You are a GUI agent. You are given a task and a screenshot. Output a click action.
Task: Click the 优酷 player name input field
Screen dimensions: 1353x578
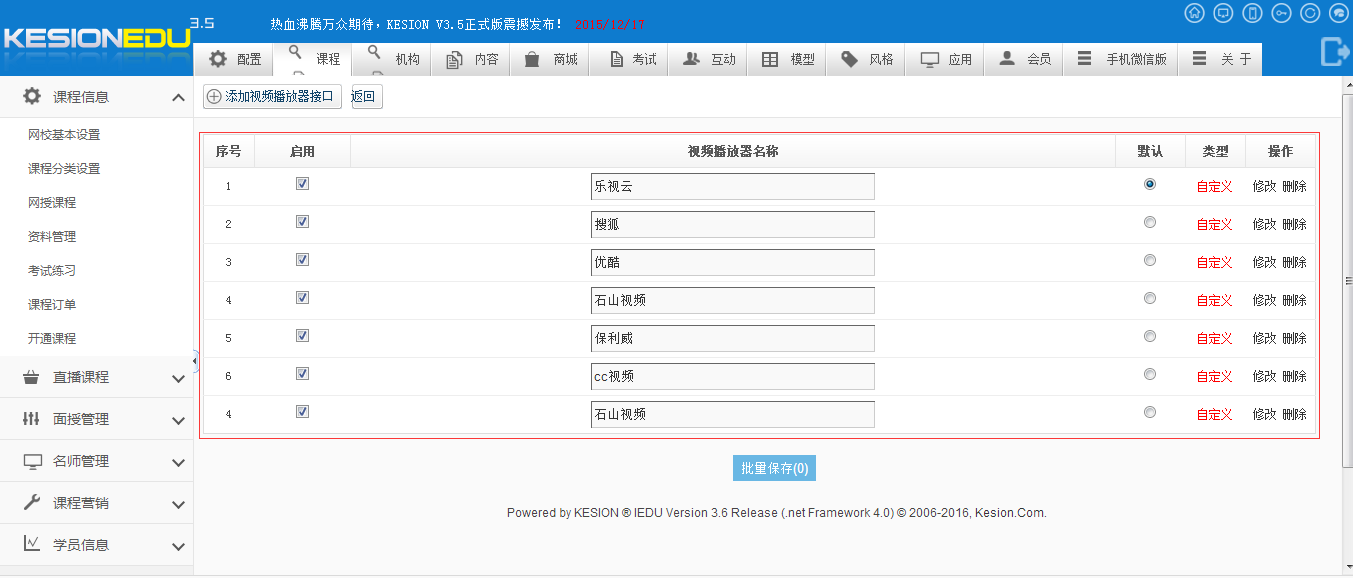point(732,262)
